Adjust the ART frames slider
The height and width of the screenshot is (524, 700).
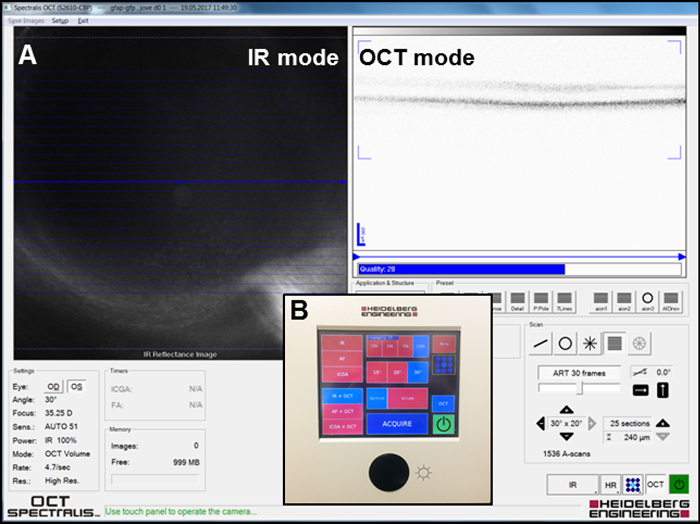[579, 388]
